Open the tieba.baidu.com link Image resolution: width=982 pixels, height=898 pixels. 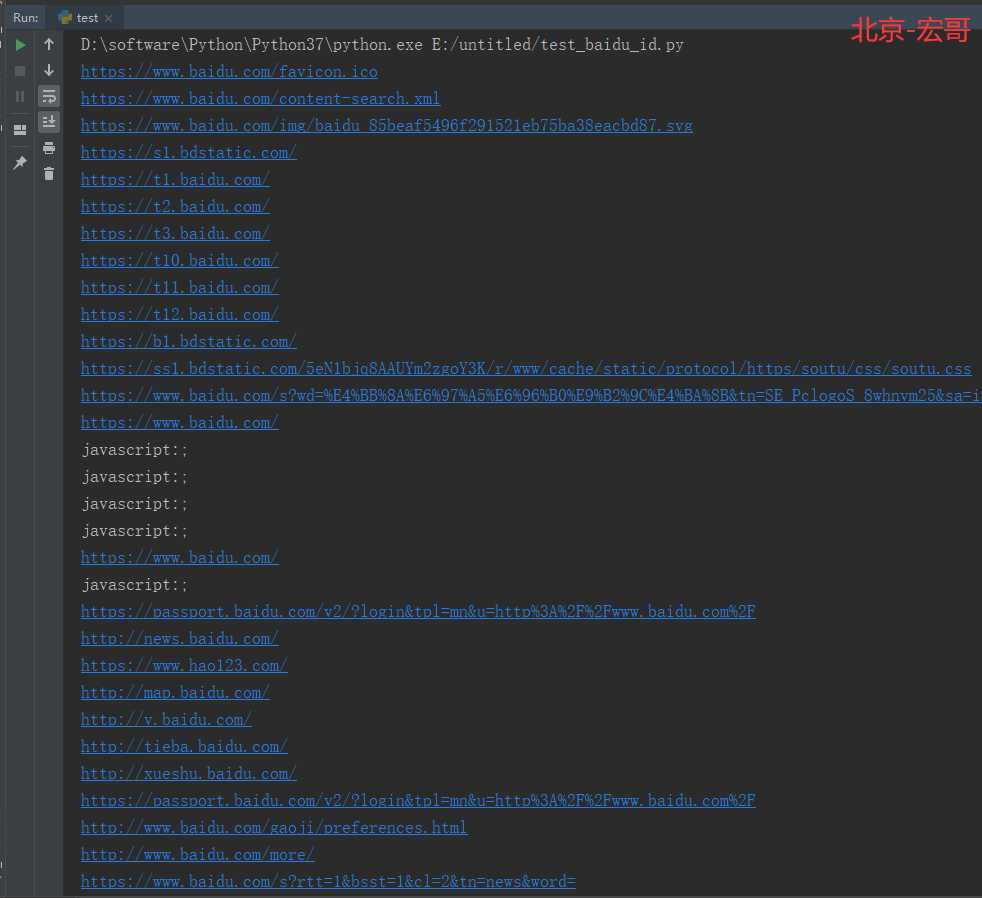tap(184, 746)
